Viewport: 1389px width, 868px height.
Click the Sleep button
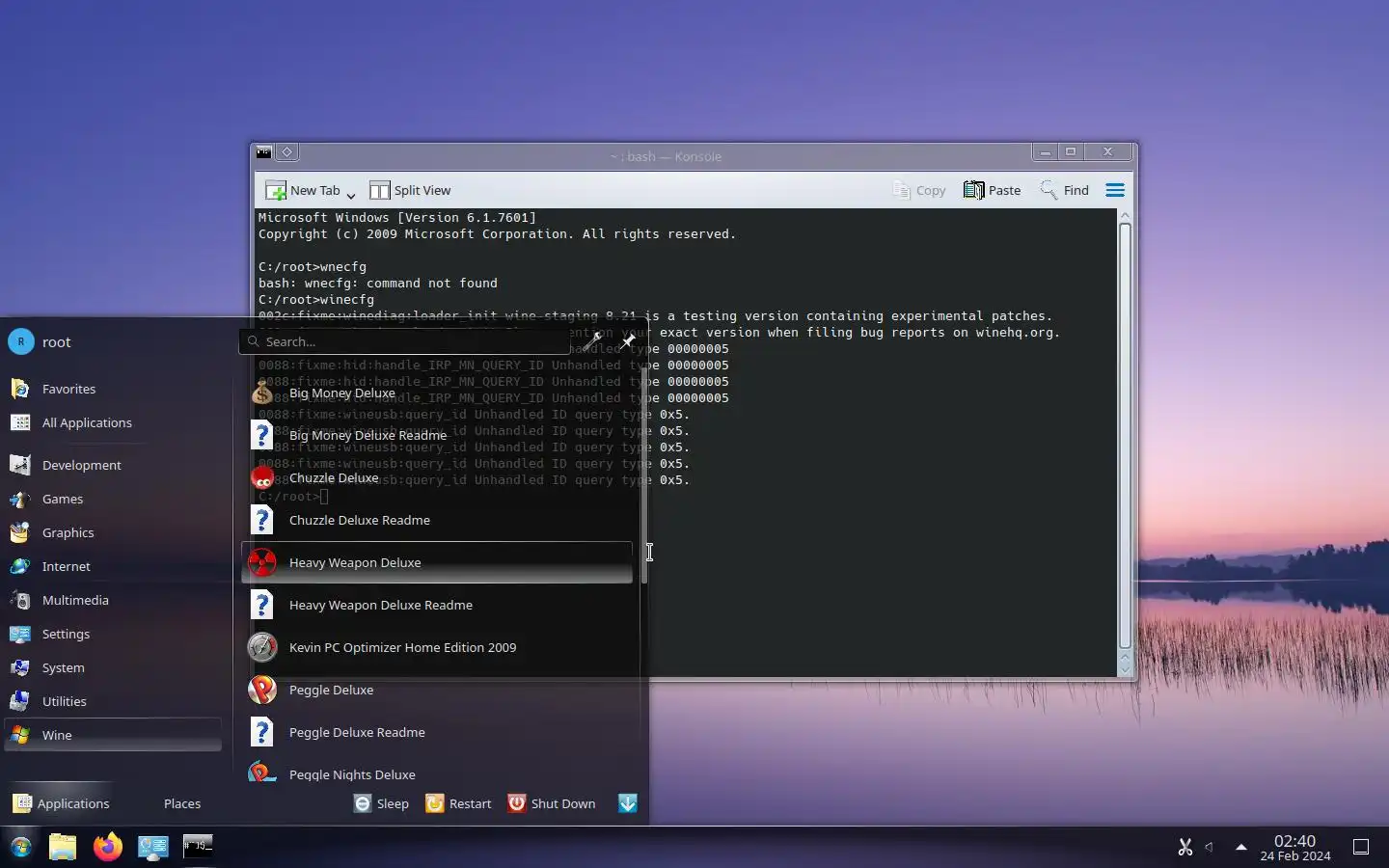pos(382,803)
